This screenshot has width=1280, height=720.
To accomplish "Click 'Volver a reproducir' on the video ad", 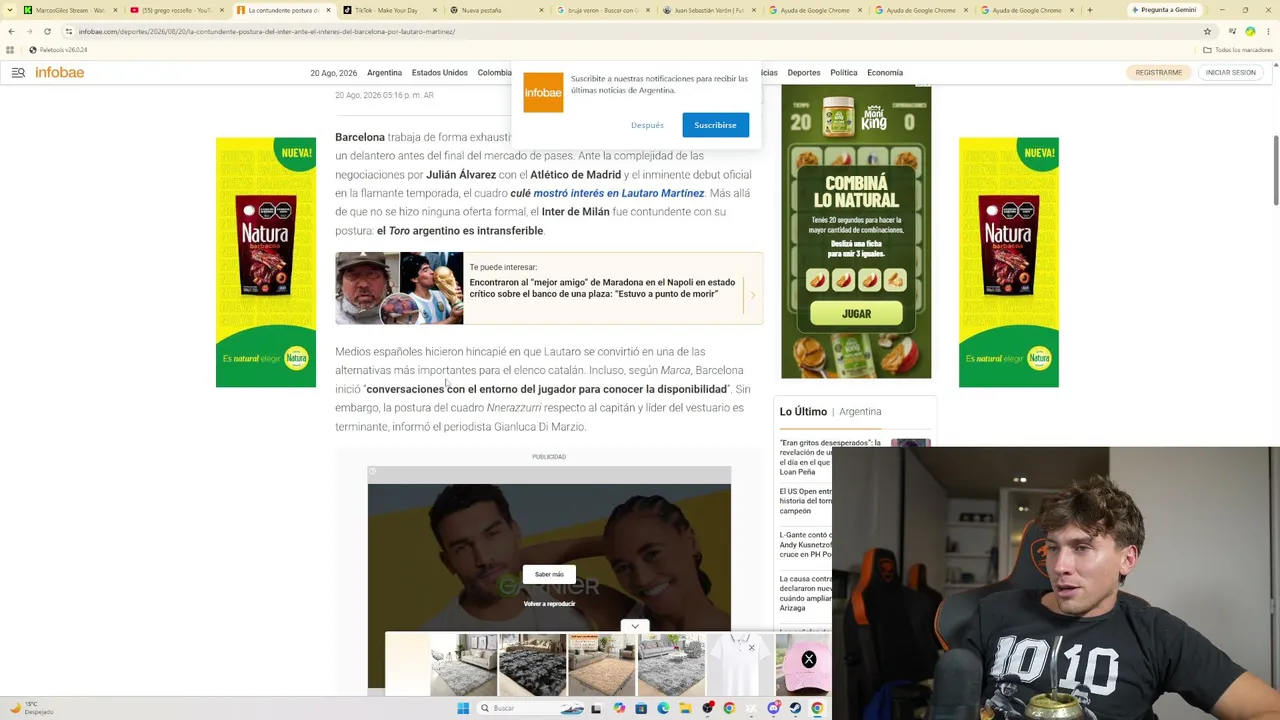I will click(549, 604).
